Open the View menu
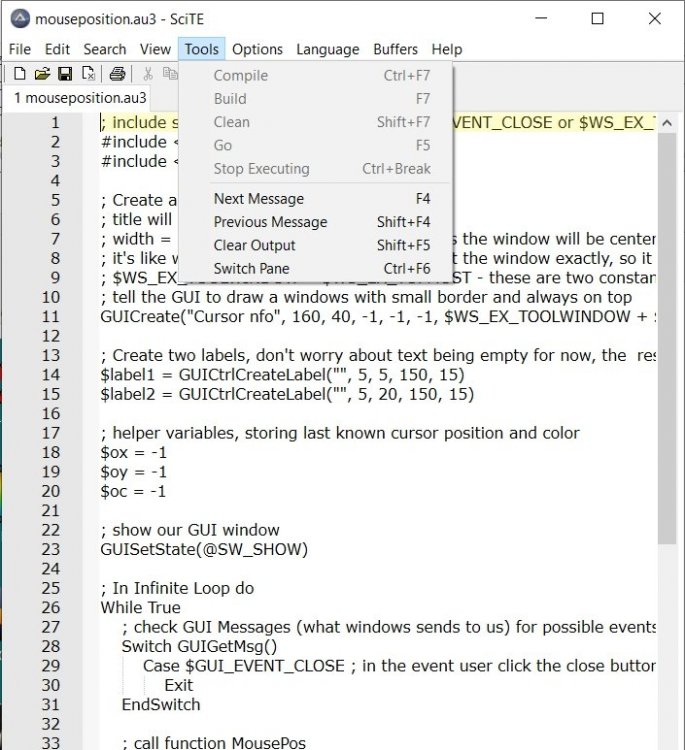This screenshot has height=750, width=685. click(155, 49)
